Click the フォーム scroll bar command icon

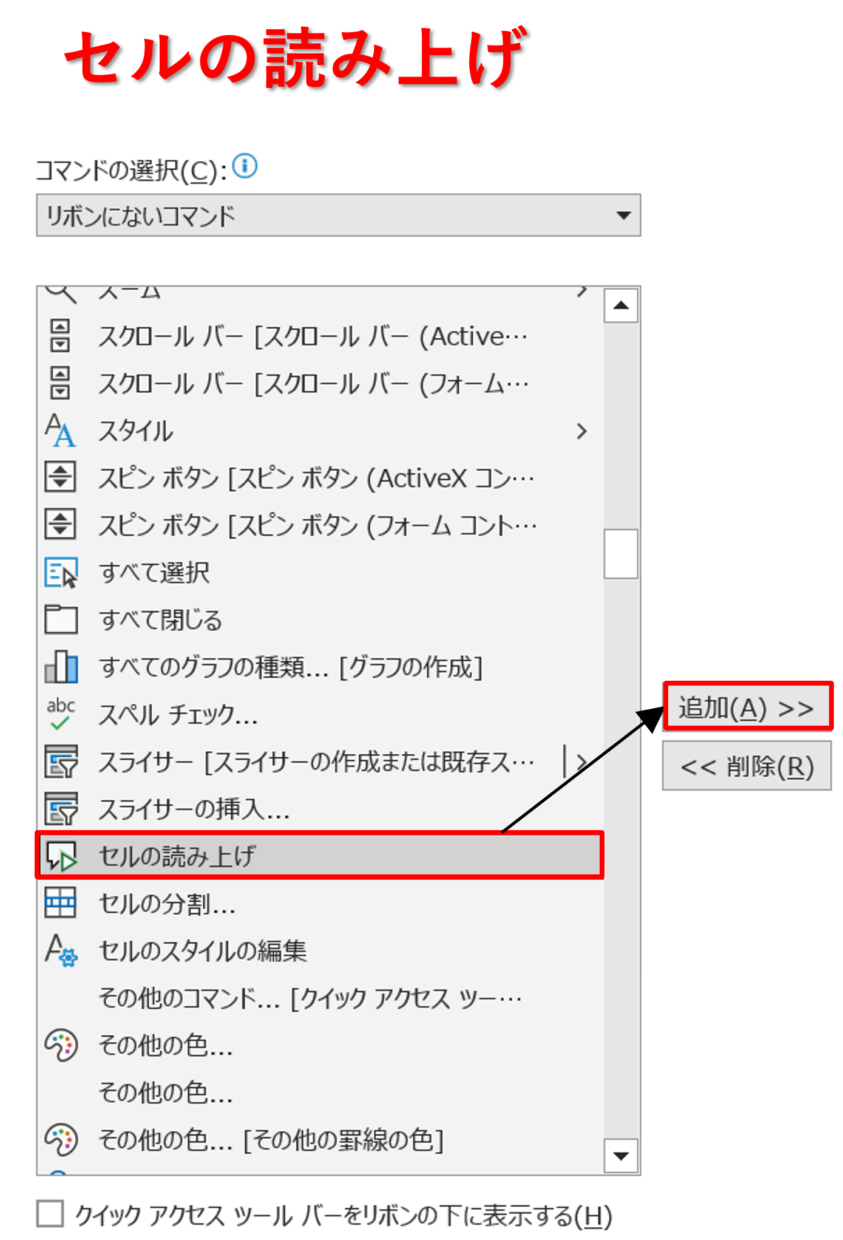click(x=61, y=383)
